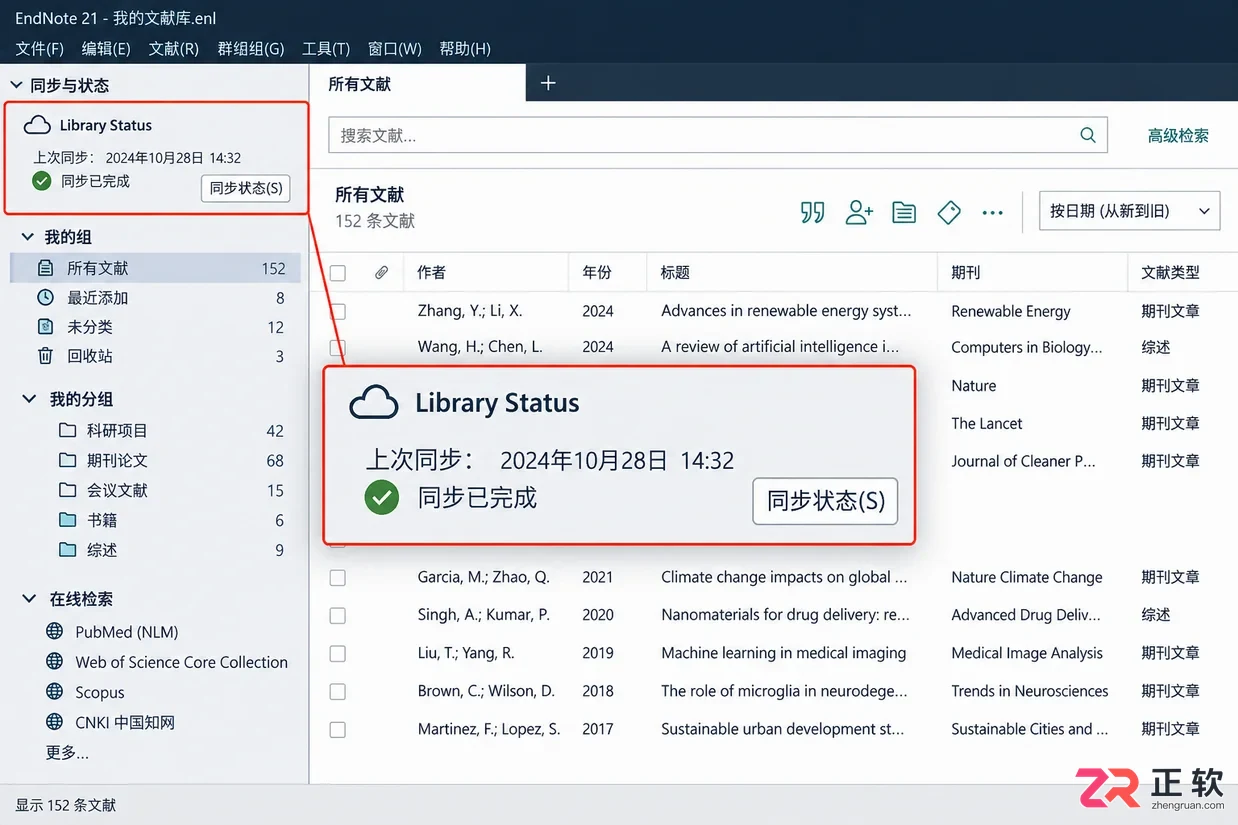Screen dimensions: 1238x825
Task: Click the 更多... link under online search
Action: click(x=67, y=752)
